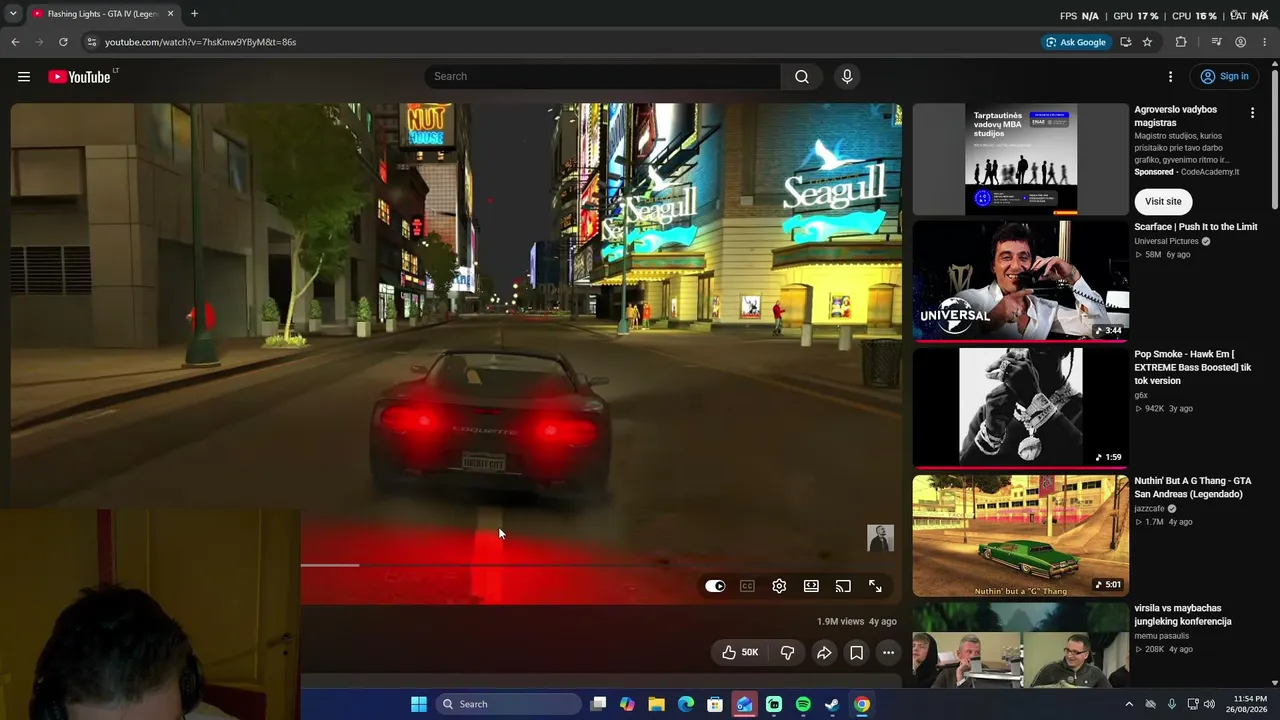
Task: Click the Windows taskbar search box
Action: point(509,704)
